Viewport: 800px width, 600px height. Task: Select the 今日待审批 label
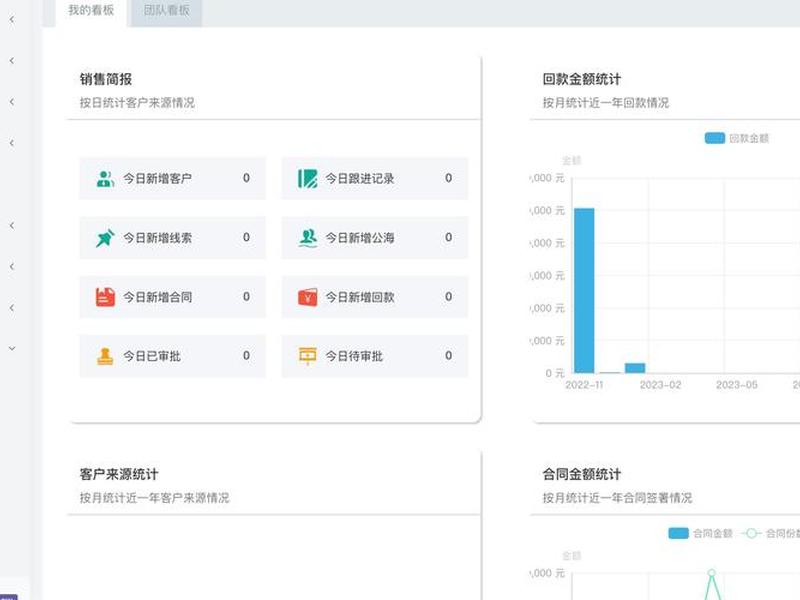pos(354,356)
